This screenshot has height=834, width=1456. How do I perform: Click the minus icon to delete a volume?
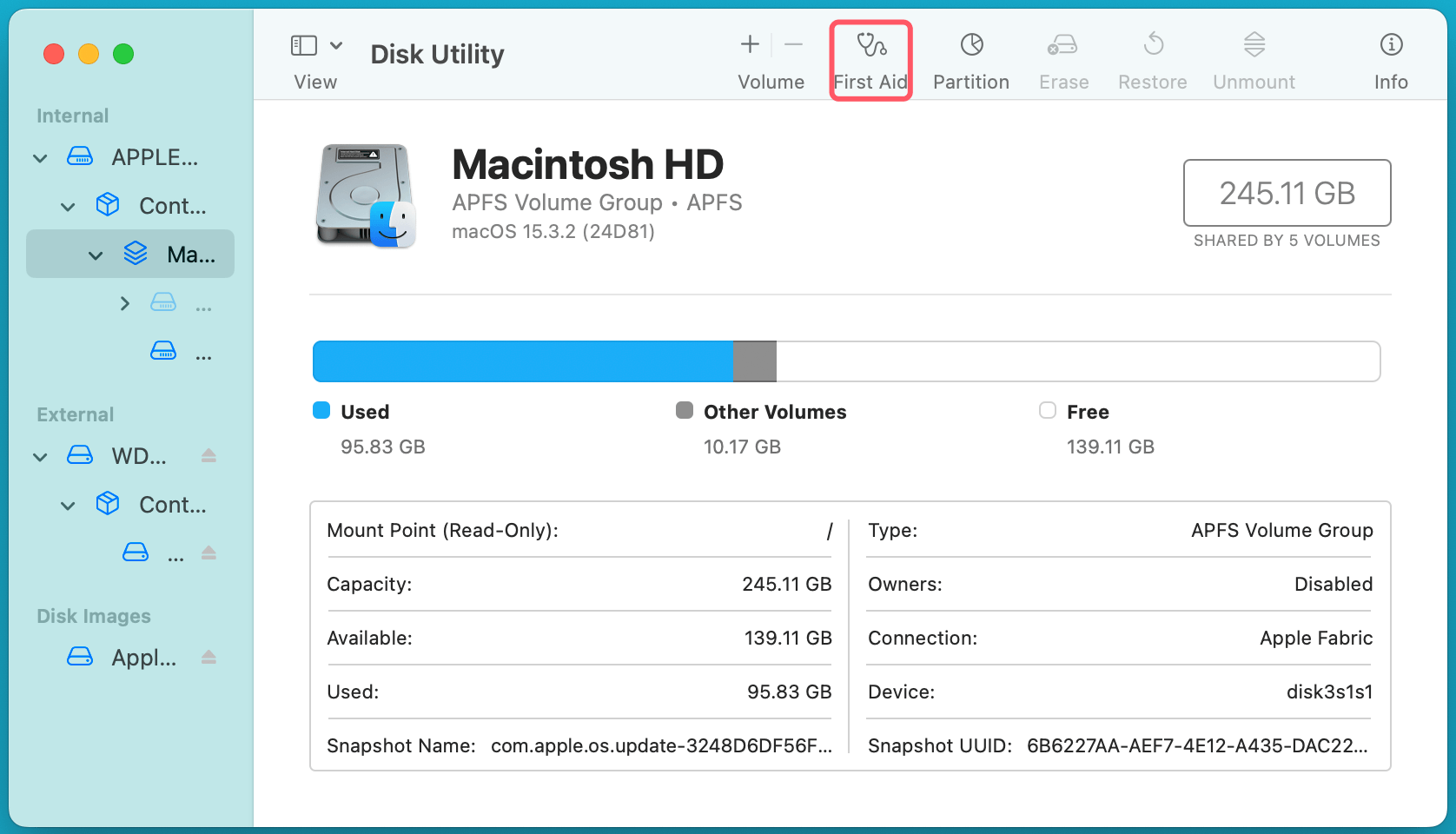pyautogui.click(x=792, y=43)
